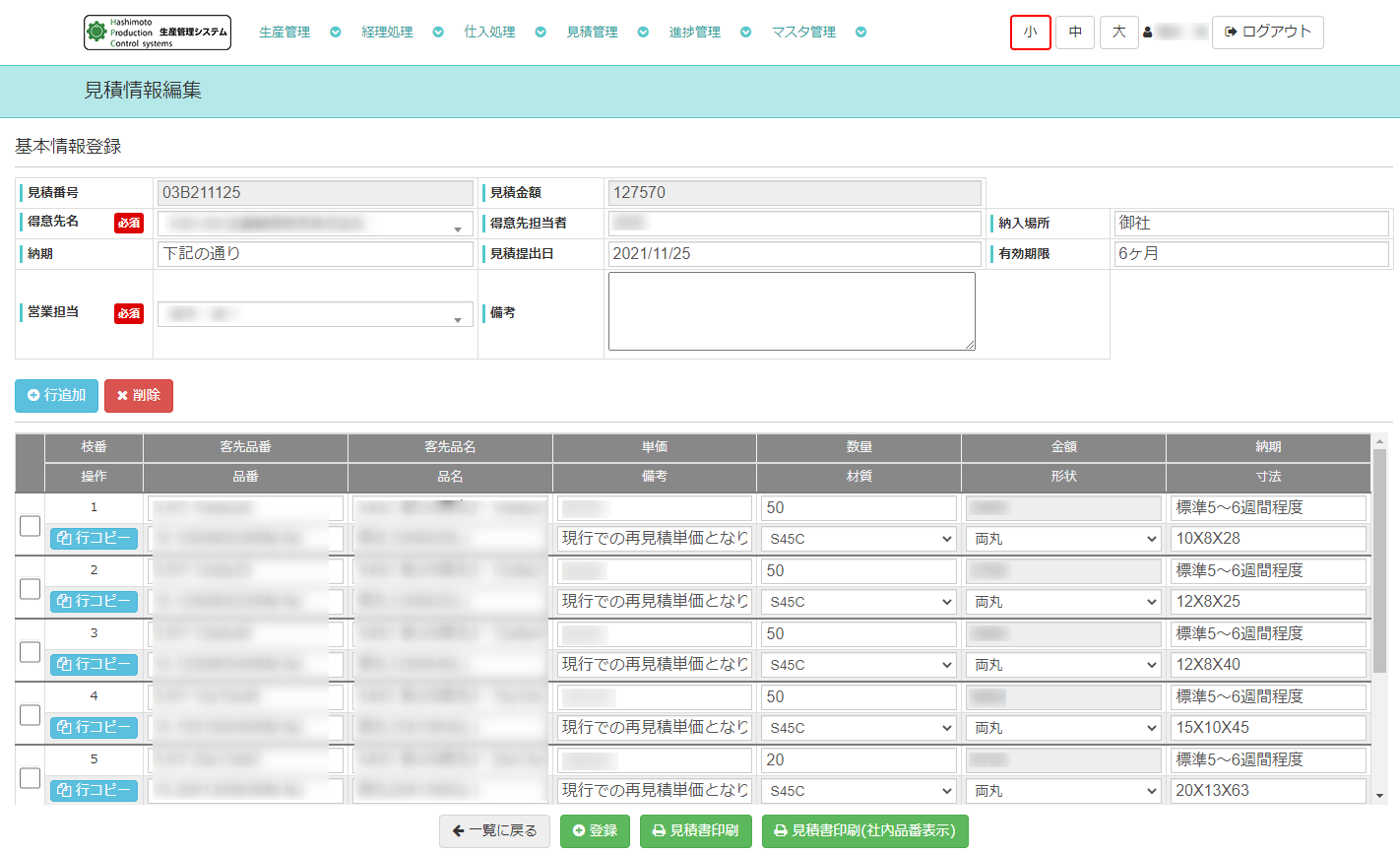1400x854 pixels.
Task: Open row 1 材質 S45C dropdown
Action: pos(859,540)
